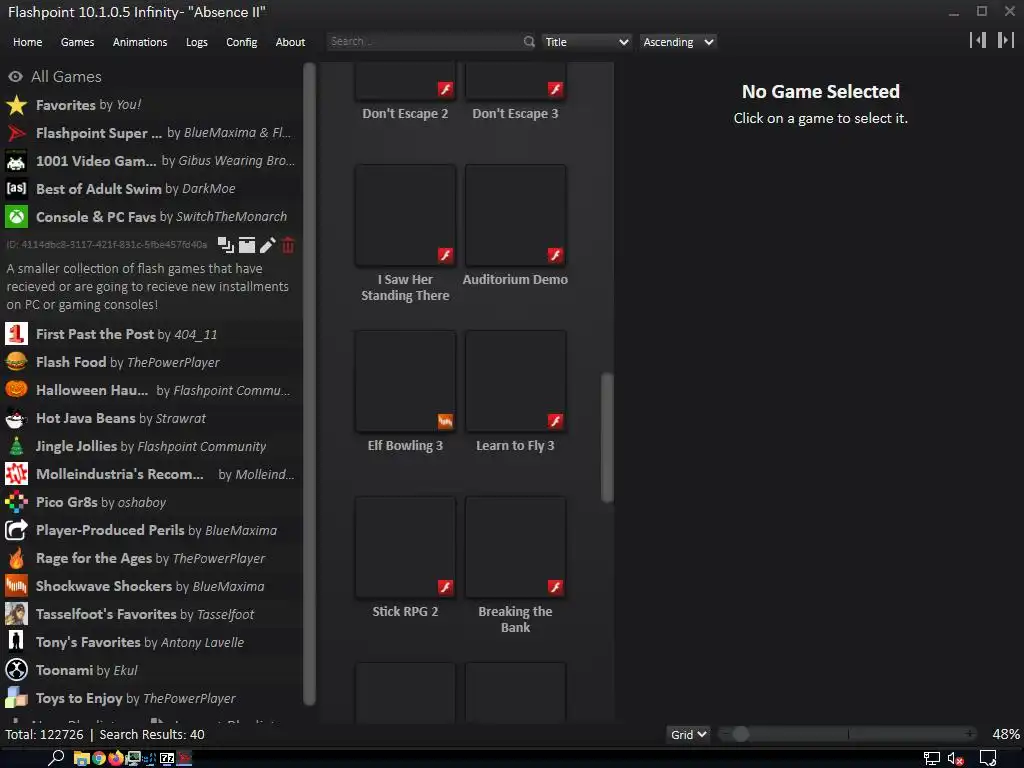1024x768 pixels.
Task: Select the Jingle Jollies tree icon
Action: pyautogui.click(x=16, y=446)
